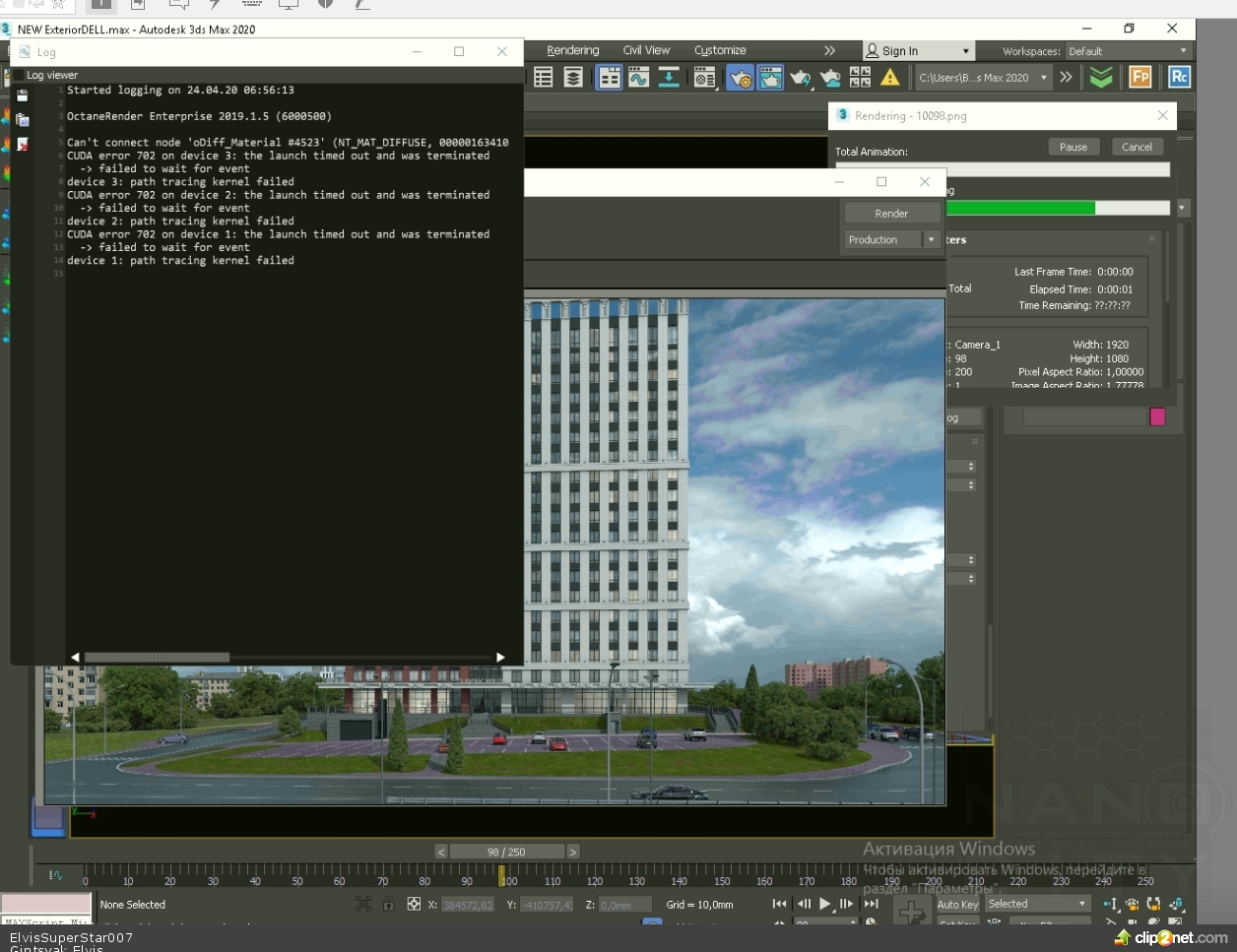The image size is (1237, 952).
Task: Click the green layered chevron plugin icon
Action: (x=1101, y=77)
